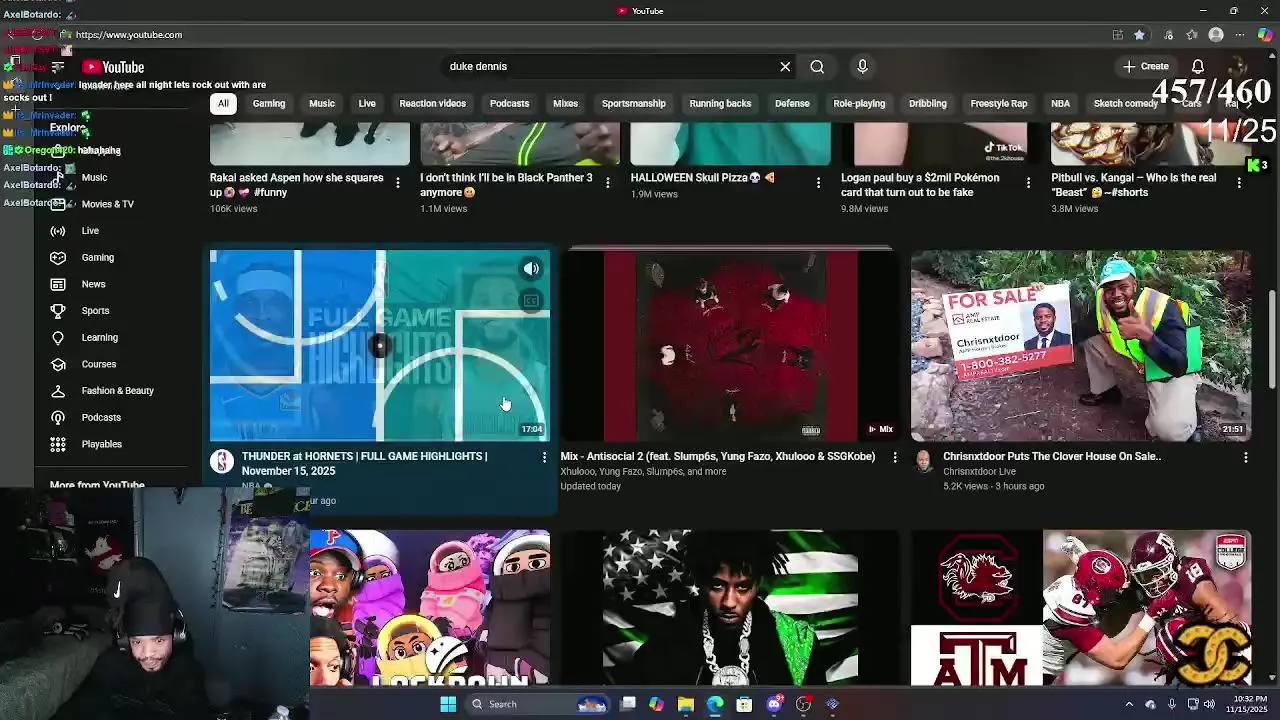Start voice search with the microphone icon

(x=862, y=66)
